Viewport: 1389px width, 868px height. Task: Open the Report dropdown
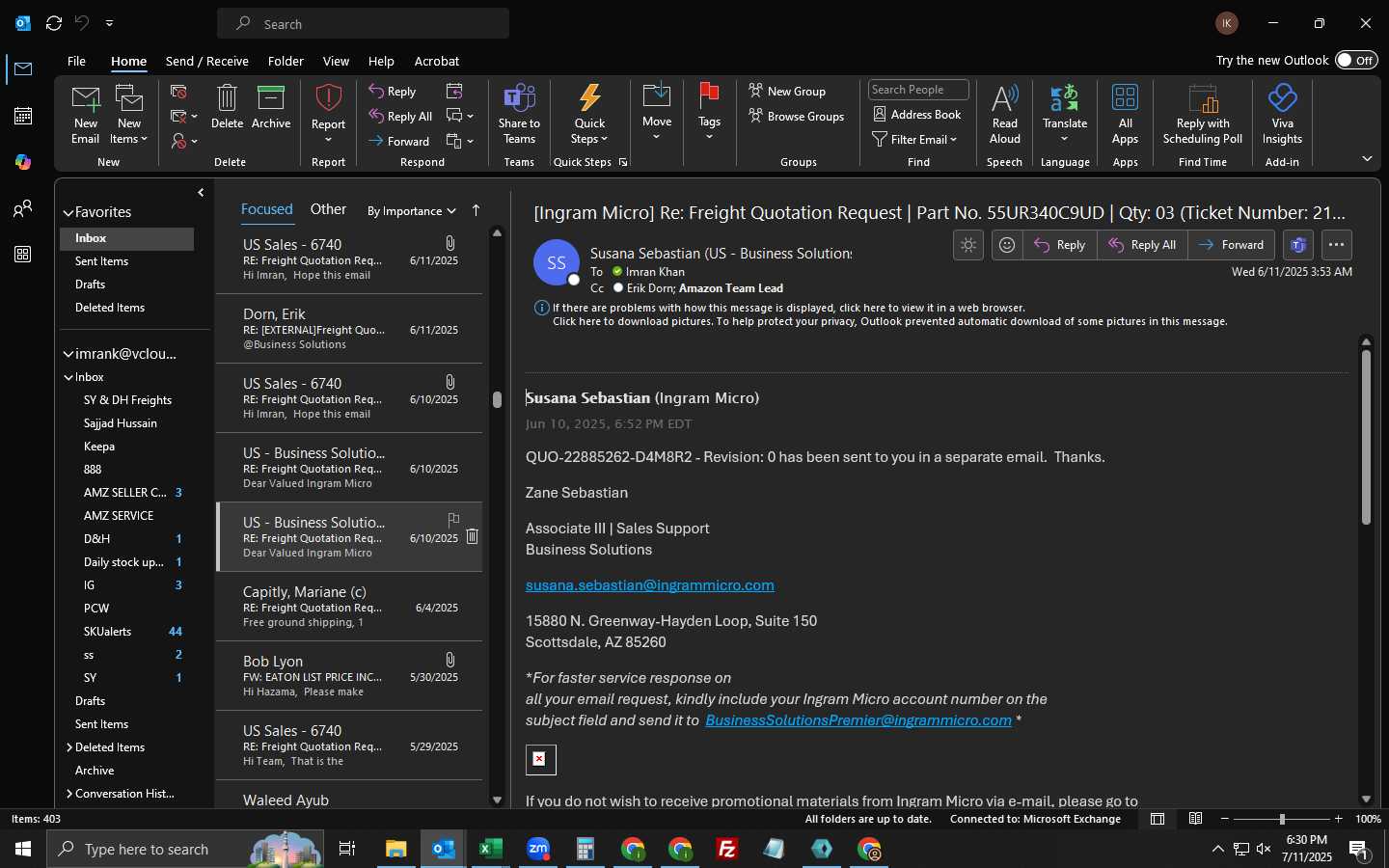click(x=328, y=114)
